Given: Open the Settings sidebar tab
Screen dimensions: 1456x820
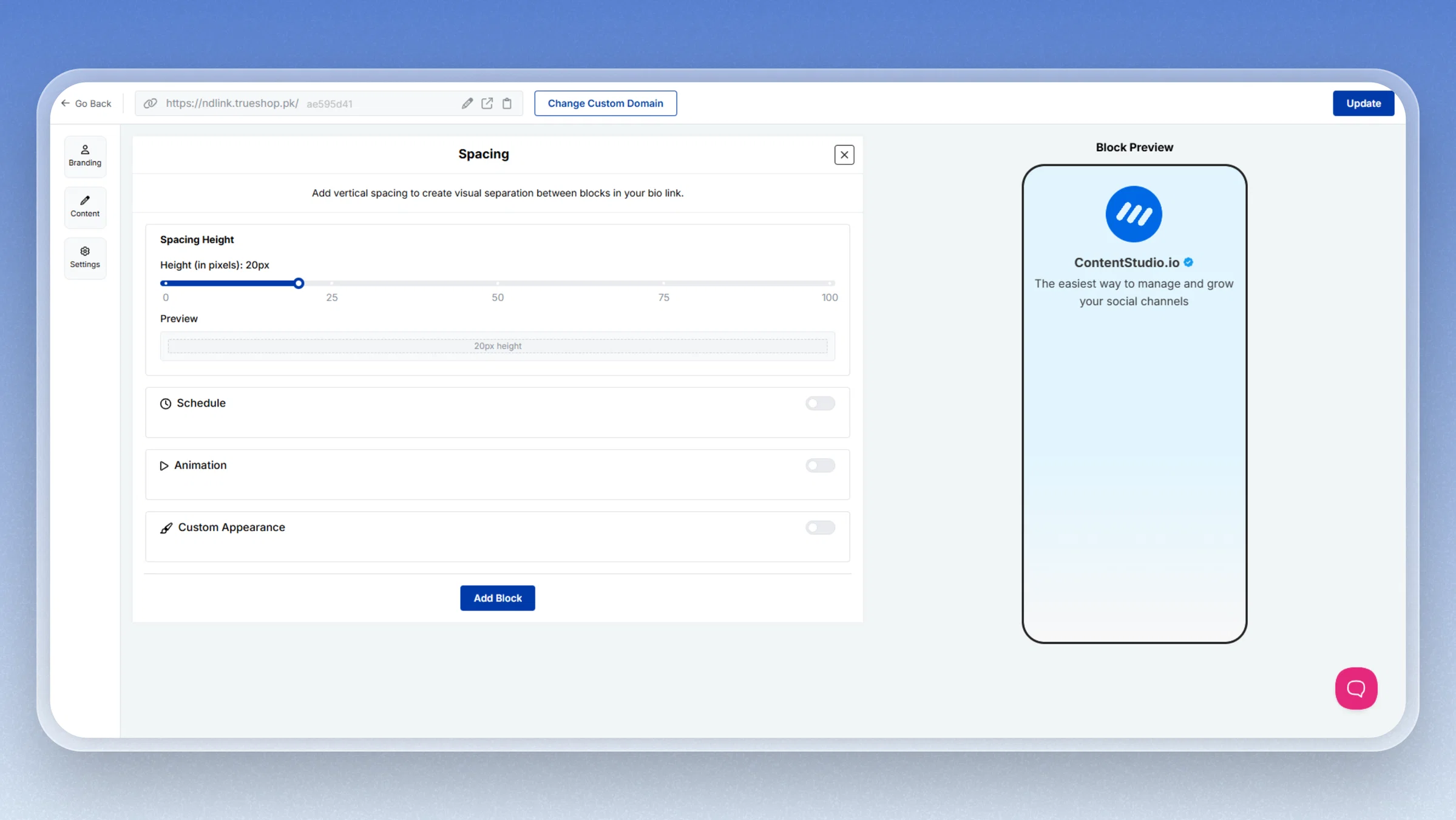Looking at the screenshot, I should tap(85, 258).
